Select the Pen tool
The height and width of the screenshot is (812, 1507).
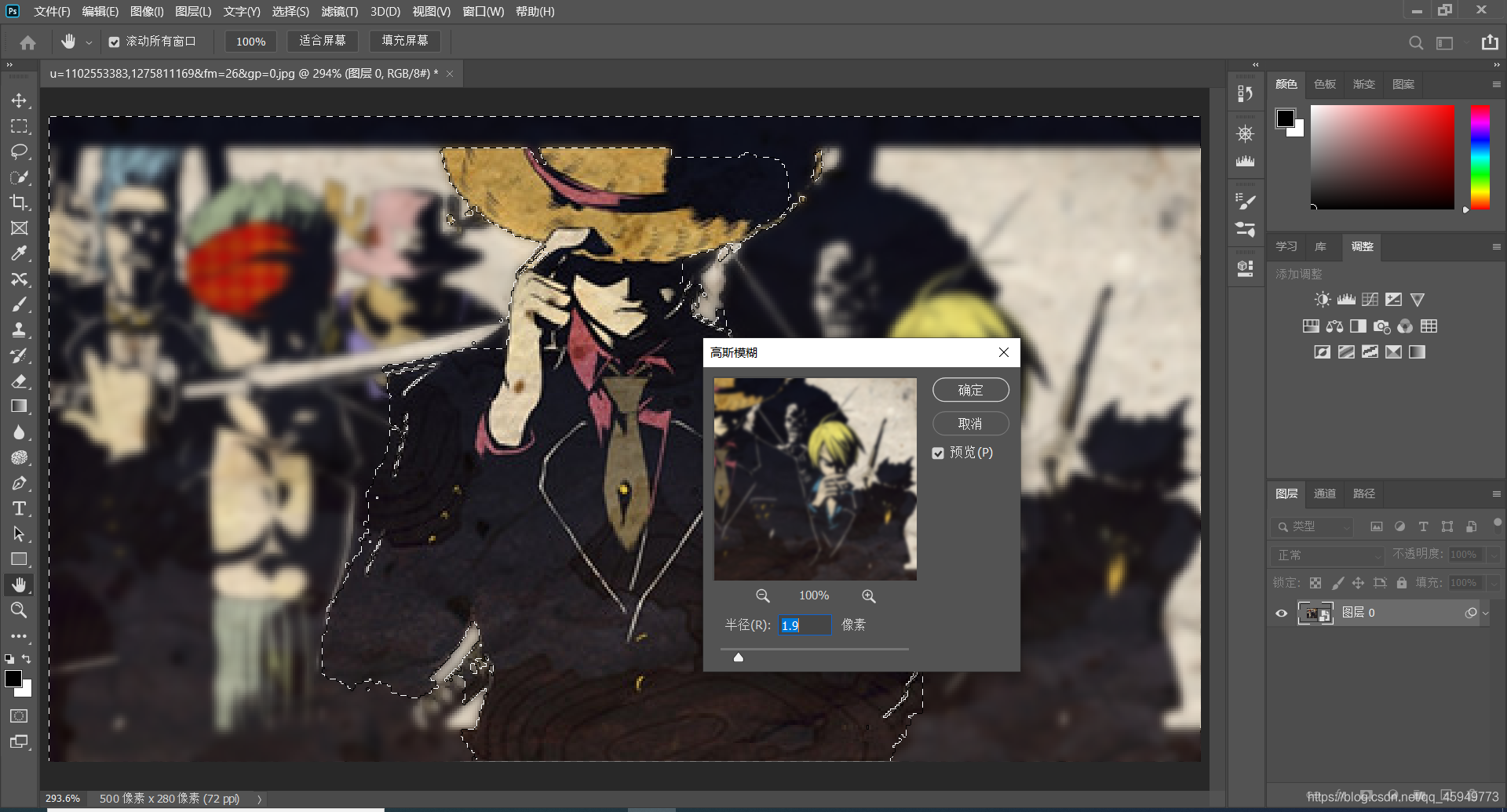tap(19, 483)
